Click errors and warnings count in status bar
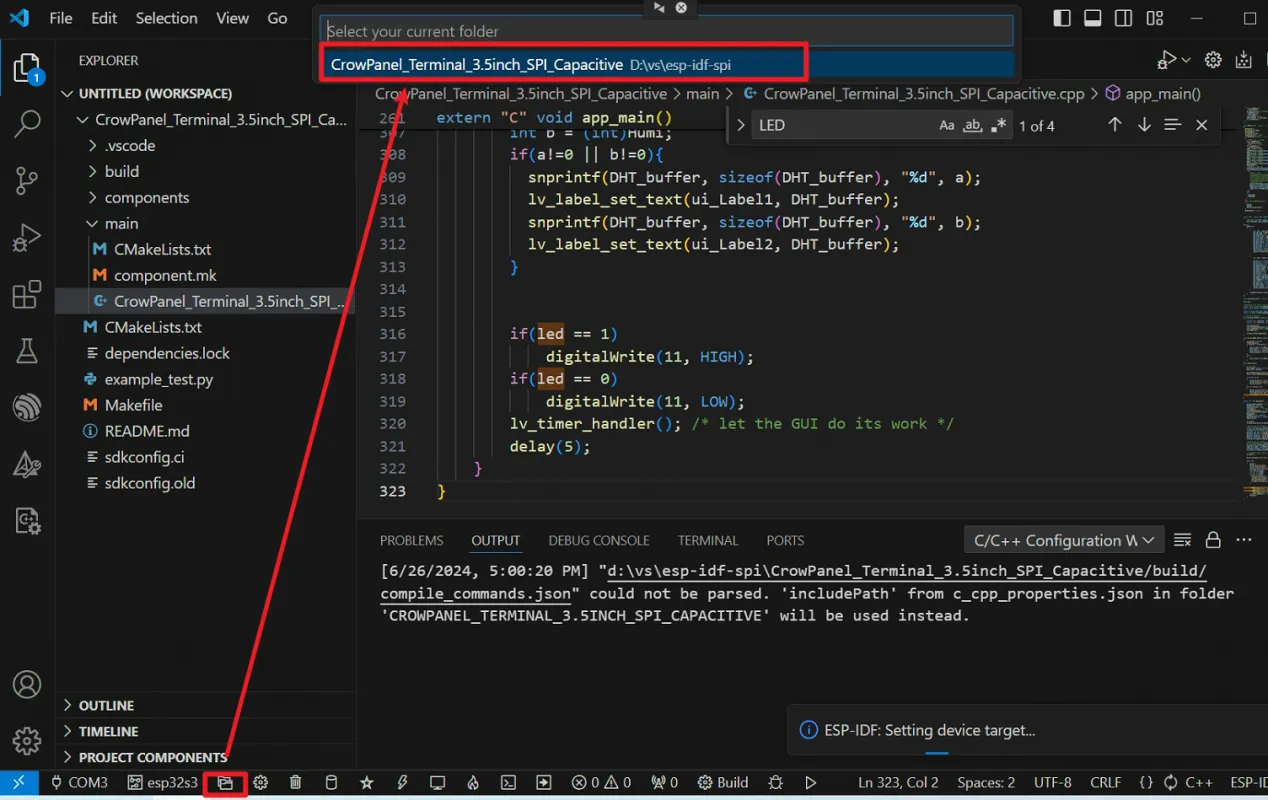Screen dimensions: 1268x800 click(601, 783)
